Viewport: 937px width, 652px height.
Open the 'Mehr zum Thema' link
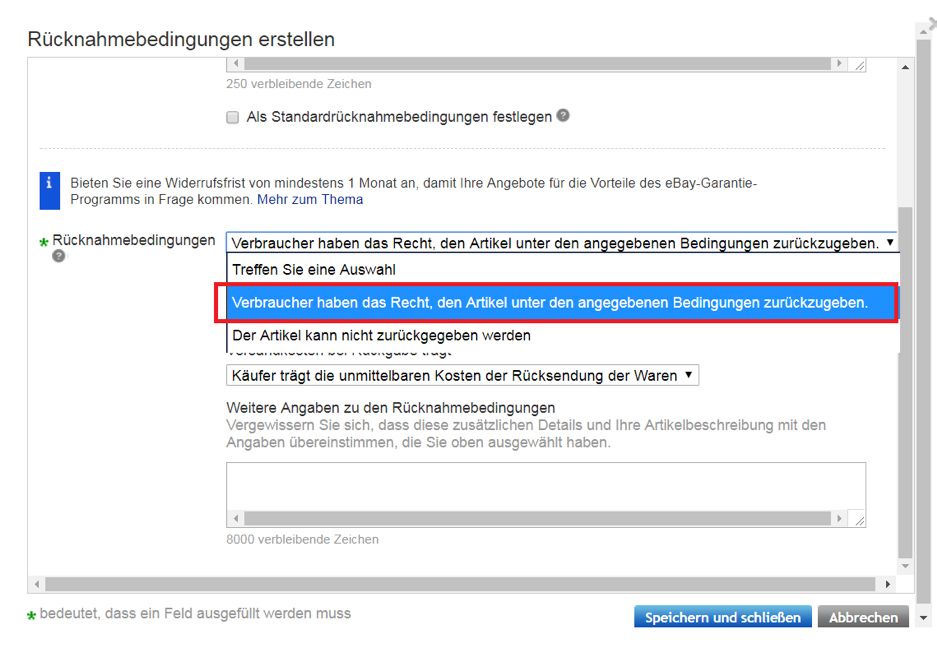click(x=310, y=200)
